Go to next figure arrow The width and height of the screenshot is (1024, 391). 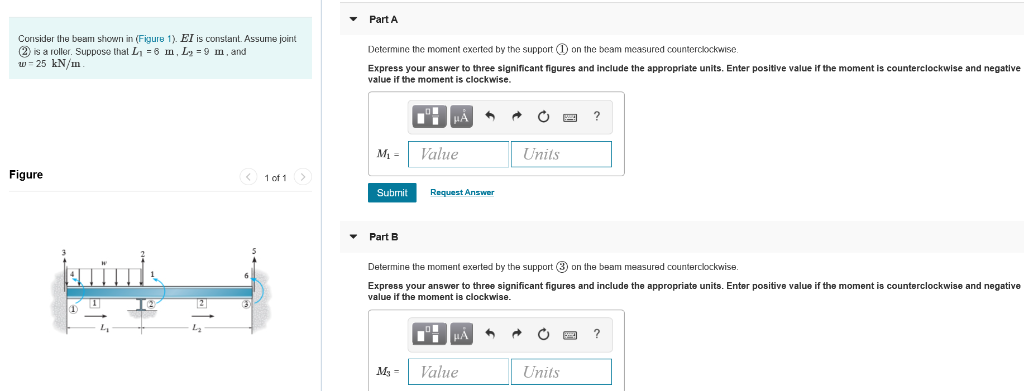coord(303,177)
